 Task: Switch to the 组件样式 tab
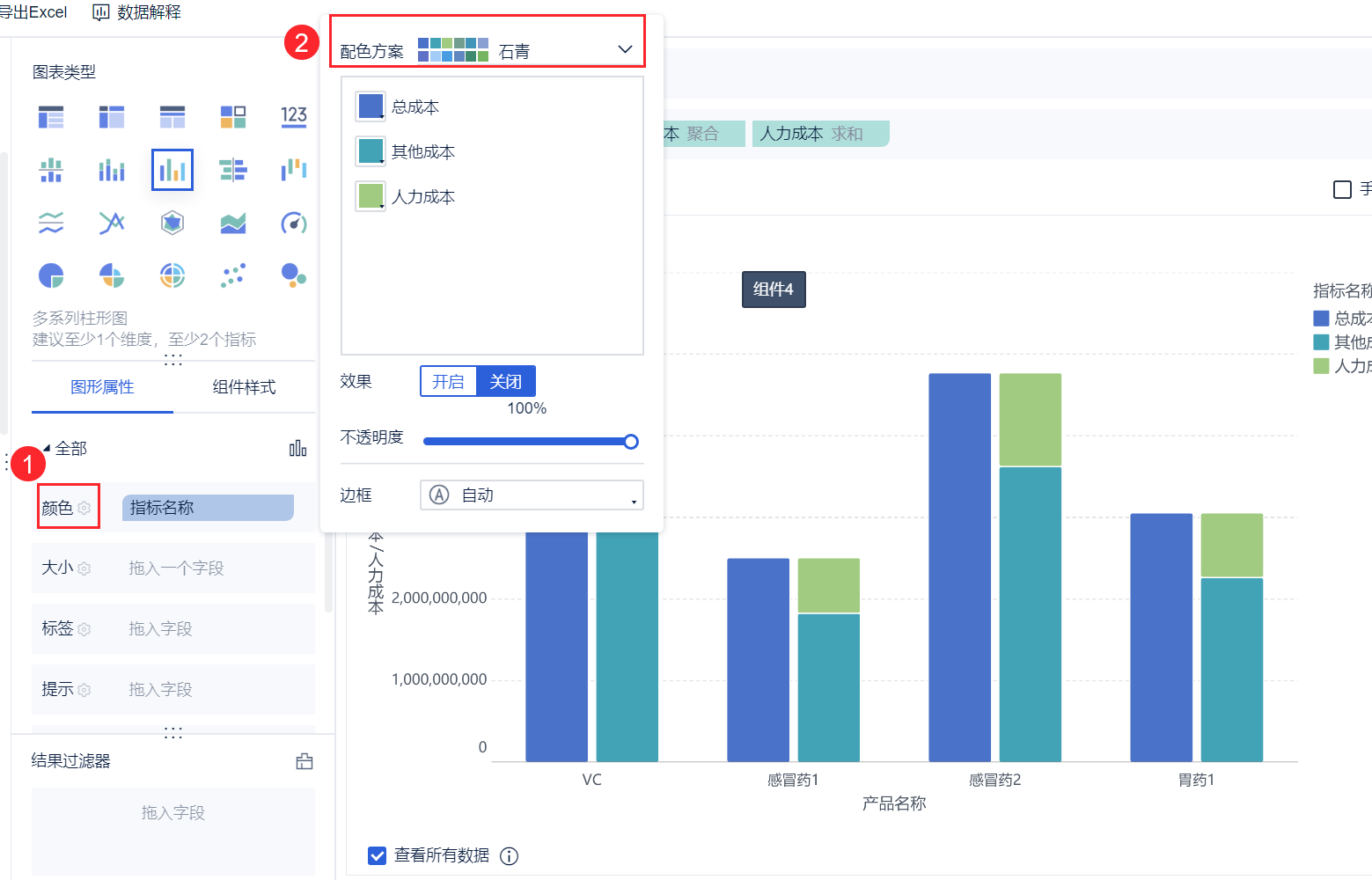tap(244, 387)
